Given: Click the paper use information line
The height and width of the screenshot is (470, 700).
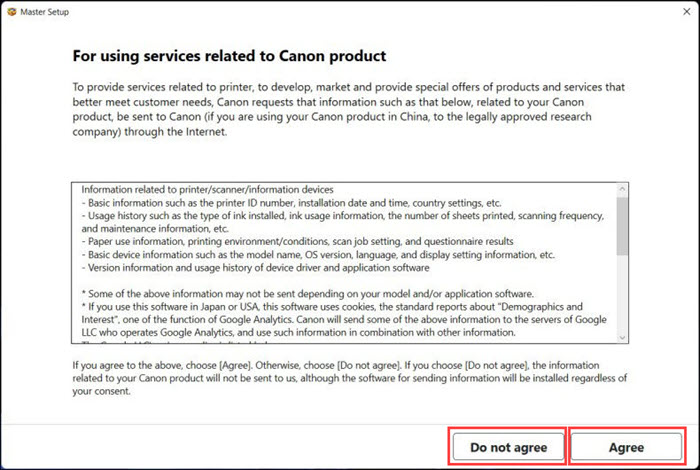Looking at the screenshot, I should [297, 241].
